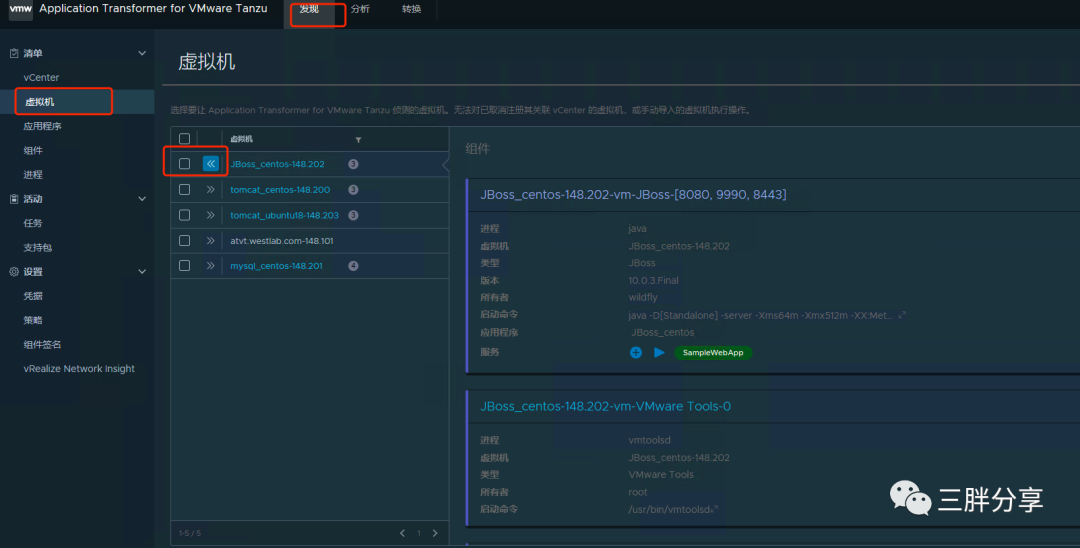Check the tomcat_centos-148.200 row checkbox

point(185,189)
